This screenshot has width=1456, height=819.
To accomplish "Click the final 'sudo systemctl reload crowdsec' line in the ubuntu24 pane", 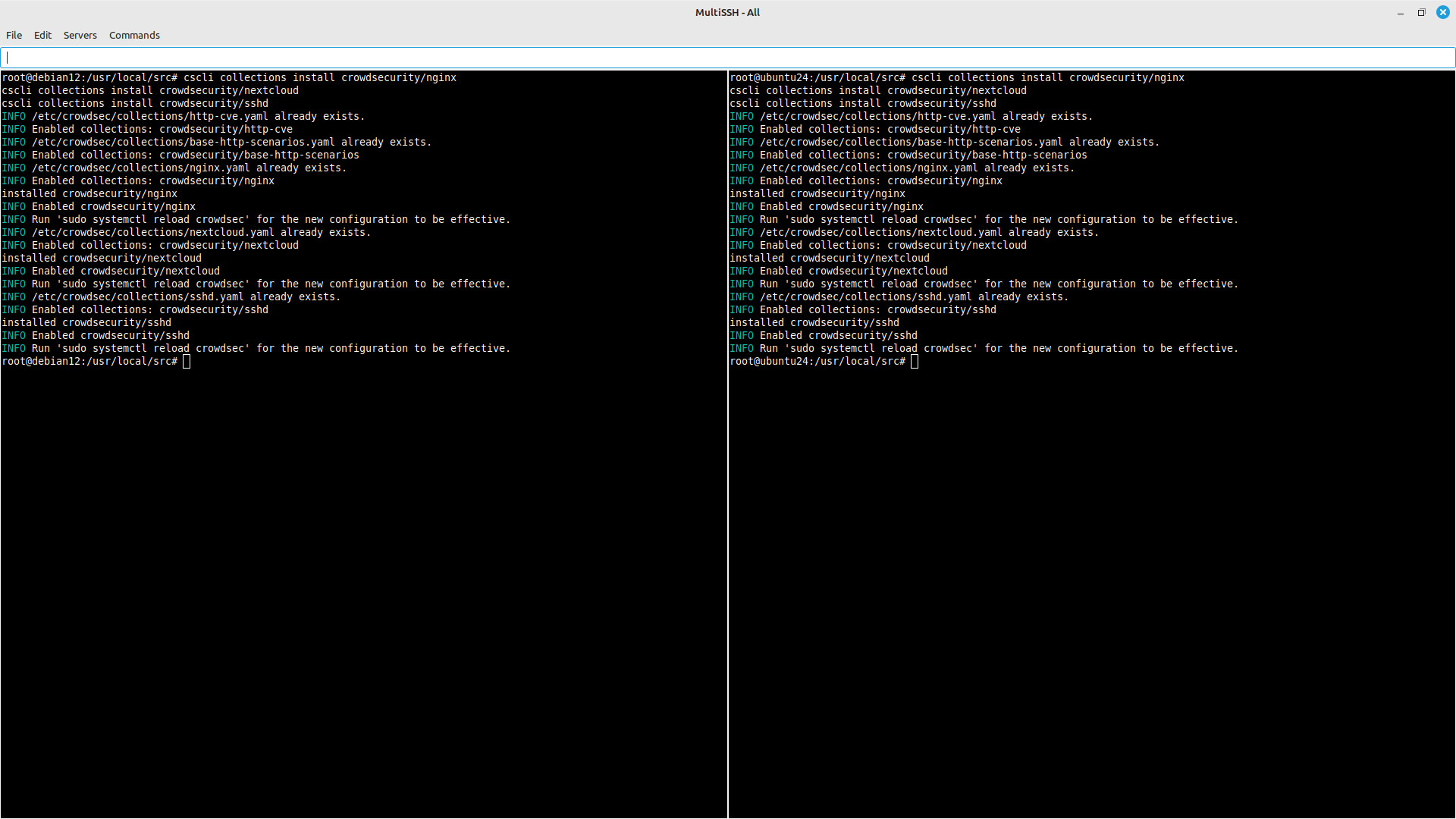I will pos(984,348).
